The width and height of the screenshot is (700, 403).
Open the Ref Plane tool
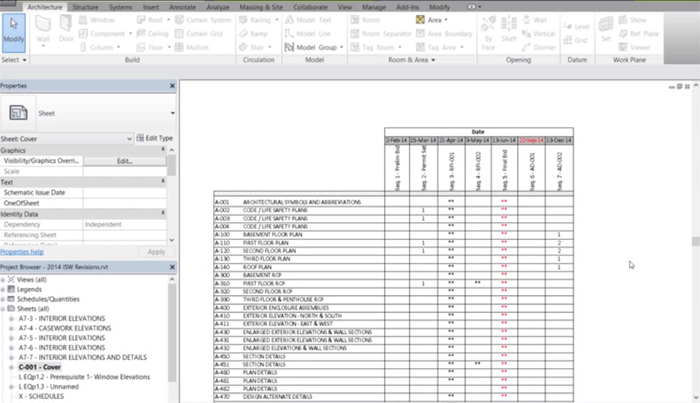click(x=639, y=33)
